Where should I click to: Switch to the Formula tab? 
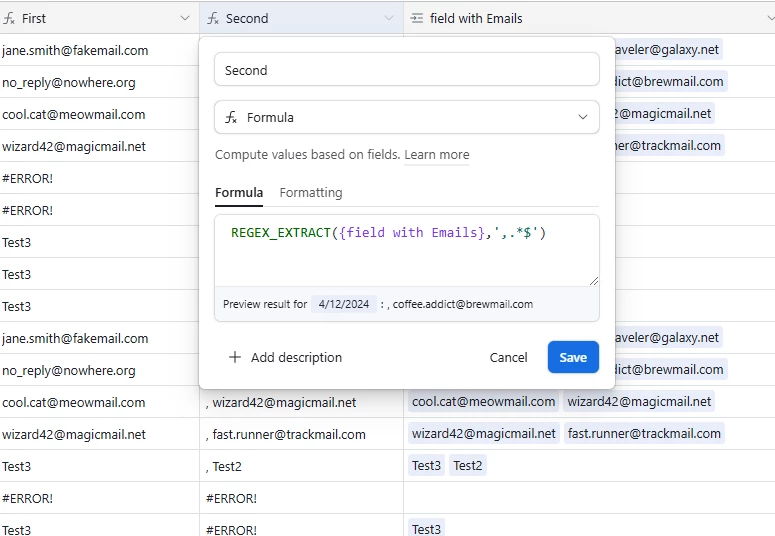(239, 192)
